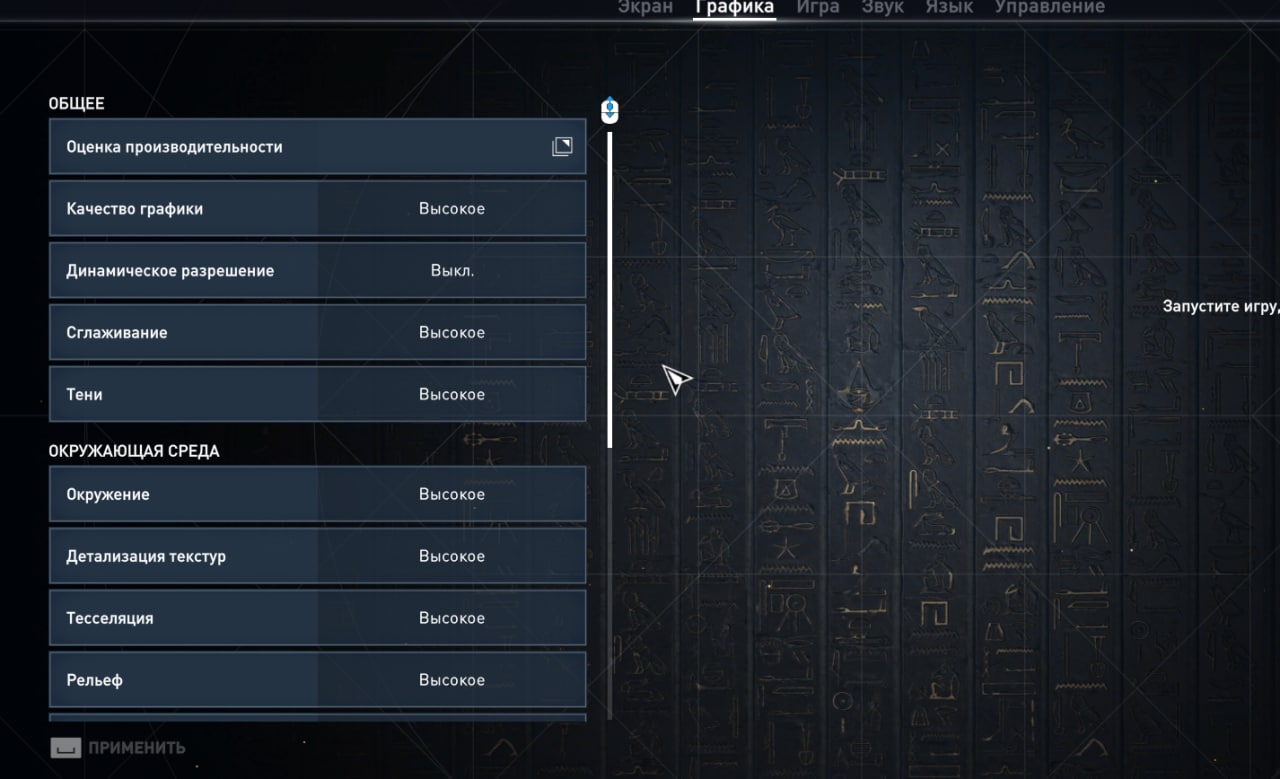Click the mouse scroll icon above the scrollbar

point(610,110)
